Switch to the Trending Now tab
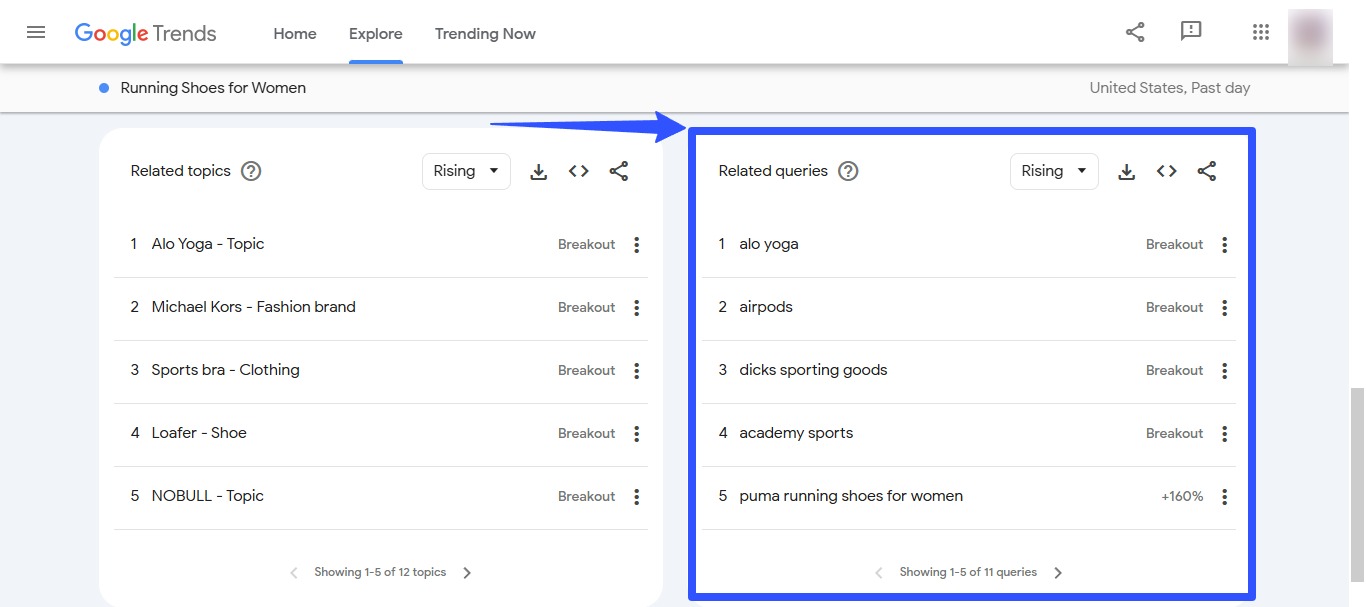 485,34
